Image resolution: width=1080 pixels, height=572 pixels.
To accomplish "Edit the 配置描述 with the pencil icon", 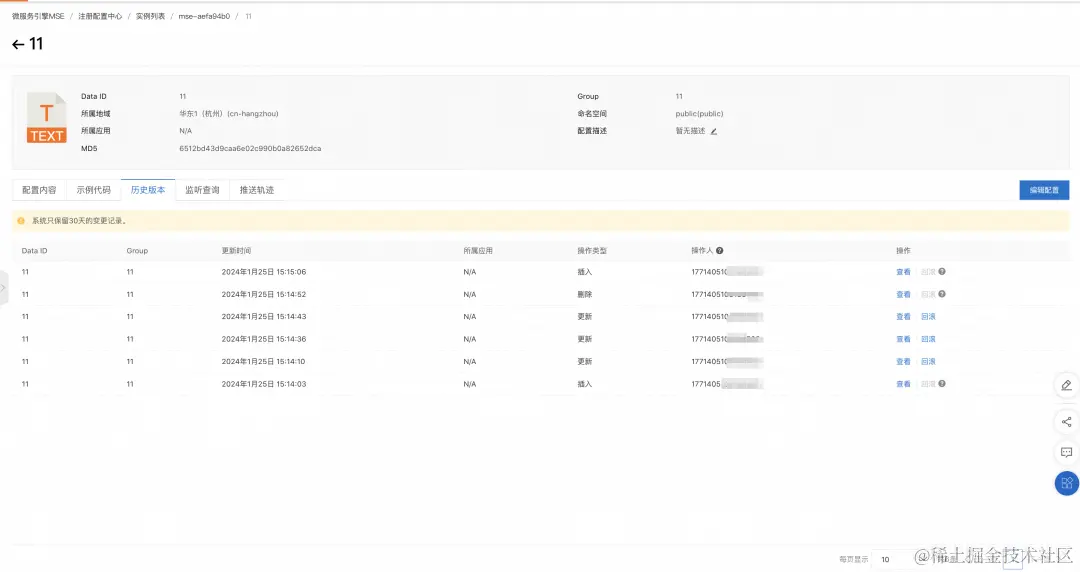I will click(714, 131).
